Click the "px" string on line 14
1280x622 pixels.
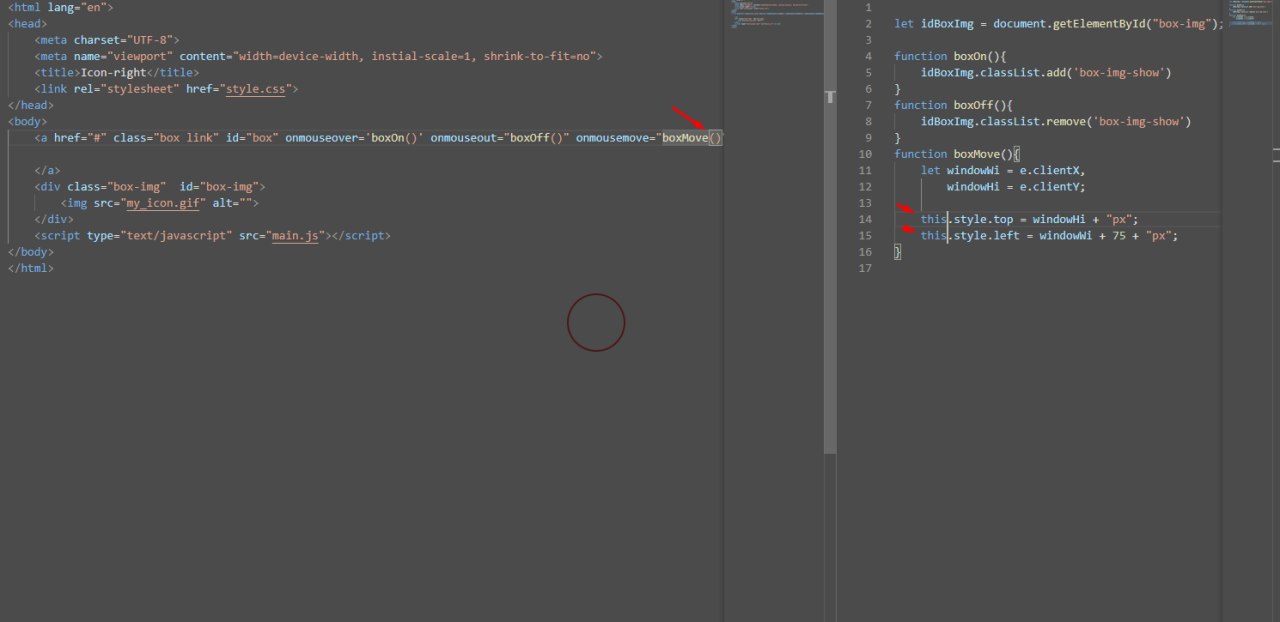[x=1119, y=220]
